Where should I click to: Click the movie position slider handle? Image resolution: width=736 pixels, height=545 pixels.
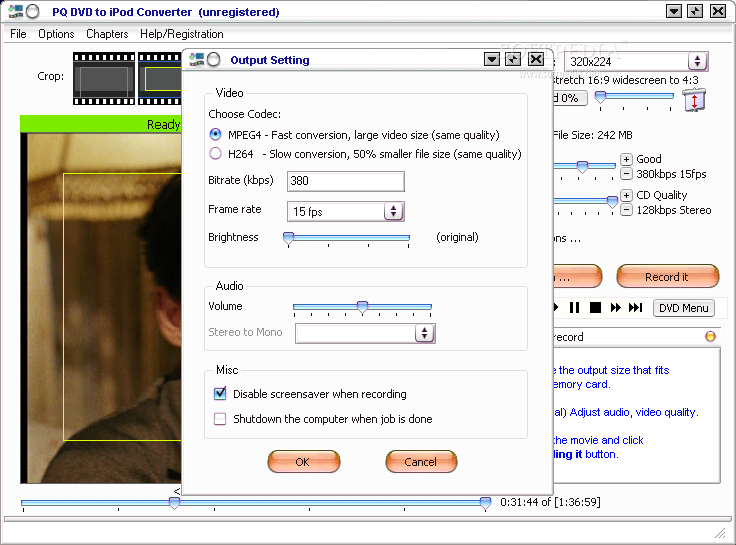point(174,503)
